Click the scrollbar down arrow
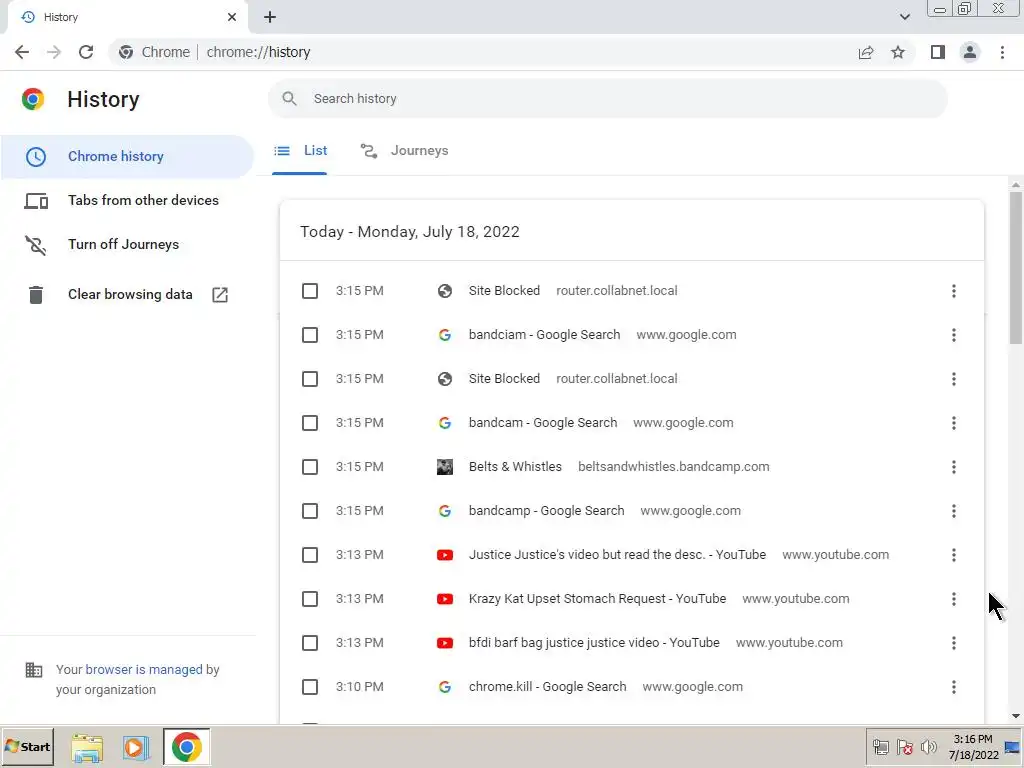Viewport: 1024px width, 768px height. (x=1016, y=716)
